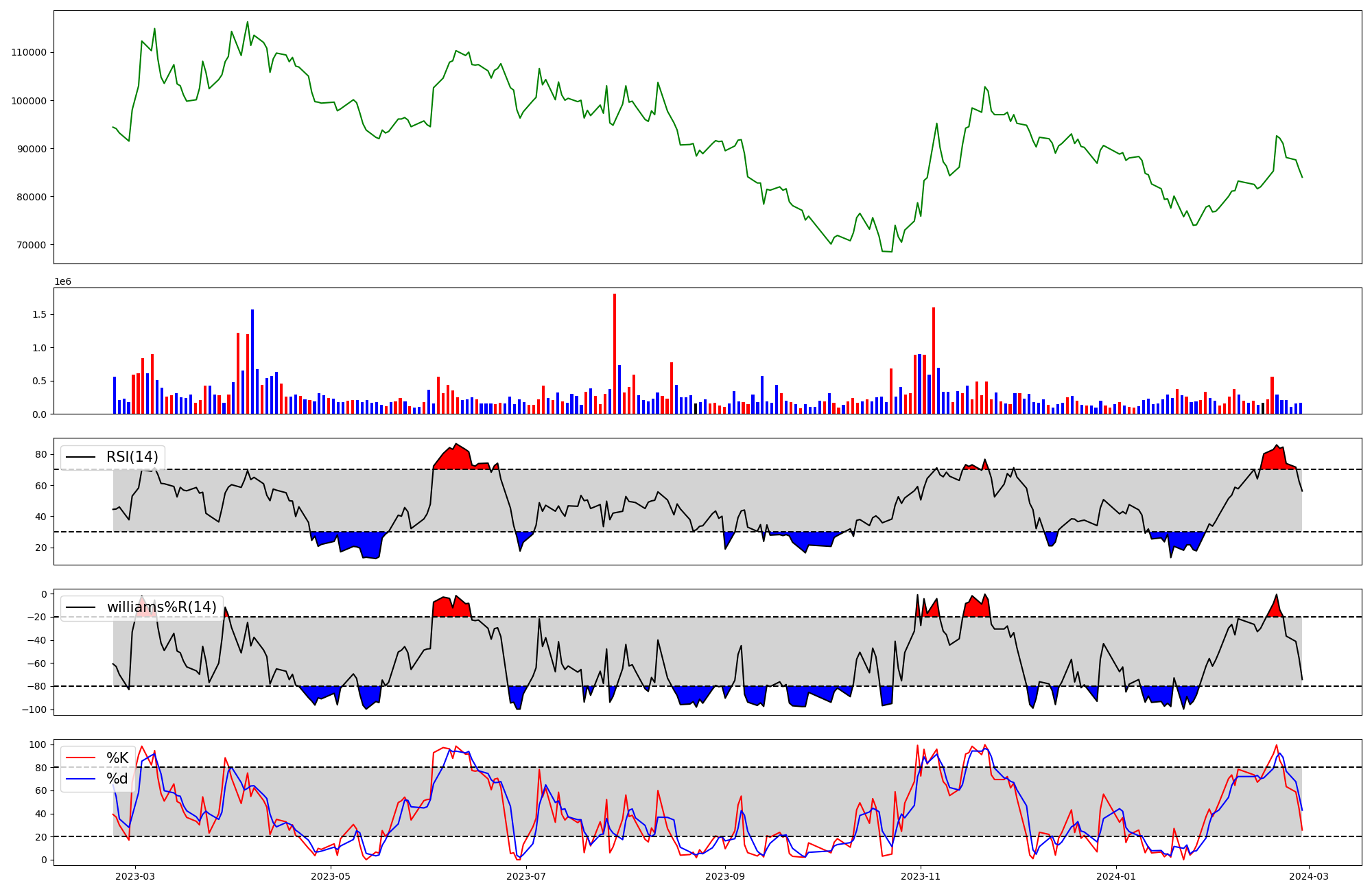
Task: Click the 2023-09 date tick label
Action: (x=724, y=876)
